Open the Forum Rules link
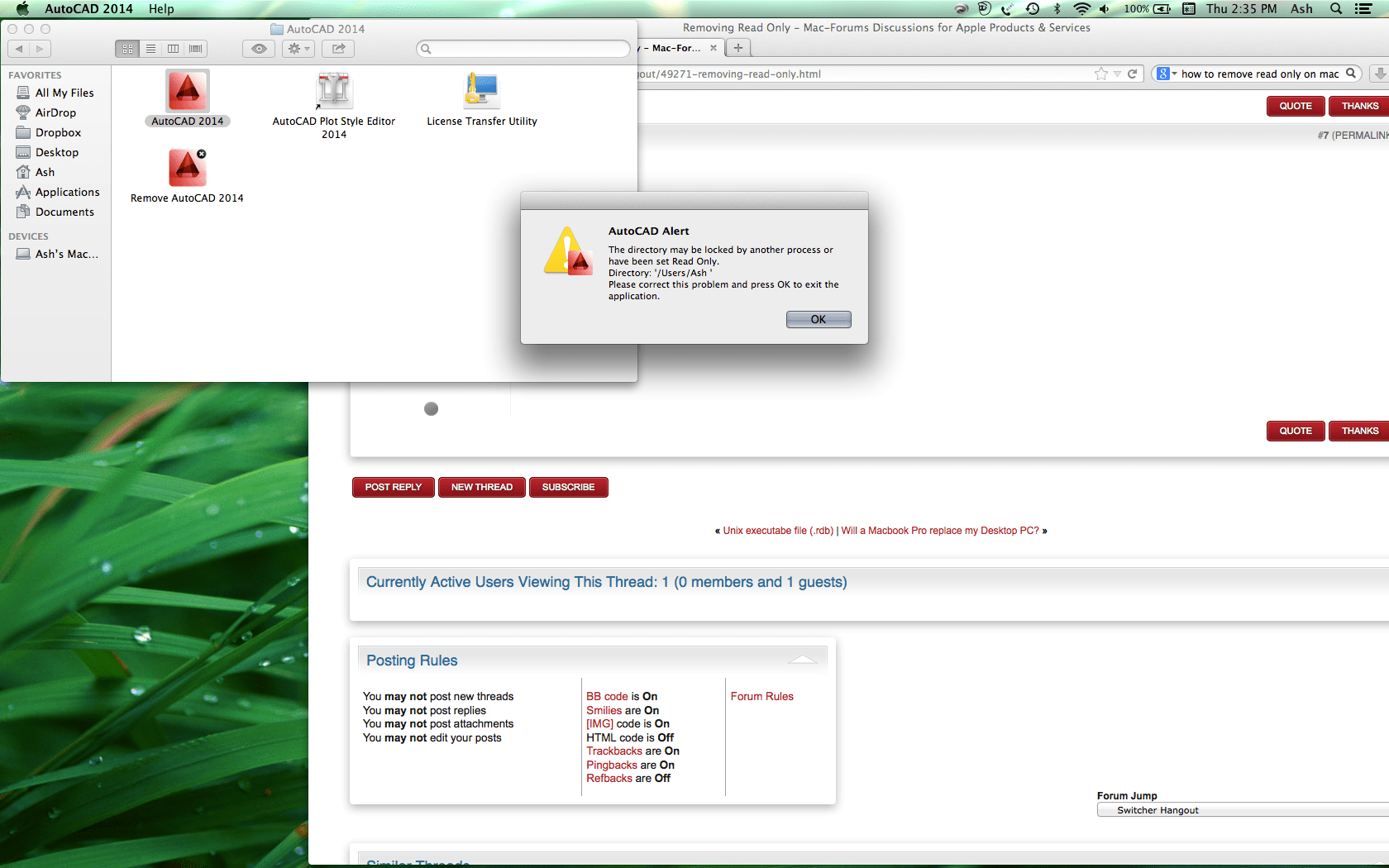Image resolution: width=1389 pixels, height=868 pixels. click(x=762, y=697)
